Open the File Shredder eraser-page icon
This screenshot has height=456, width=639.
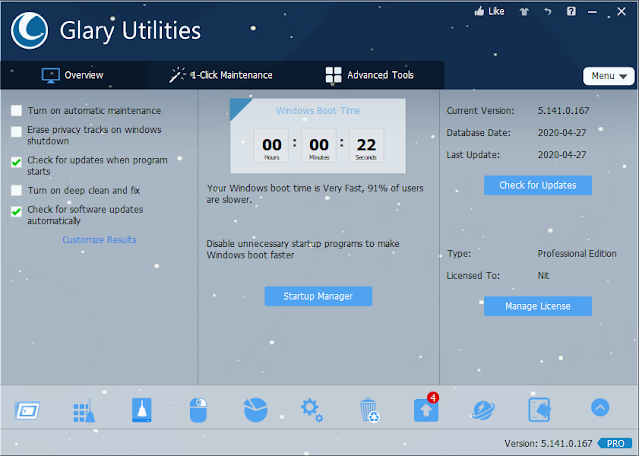[x=540, y=410]
